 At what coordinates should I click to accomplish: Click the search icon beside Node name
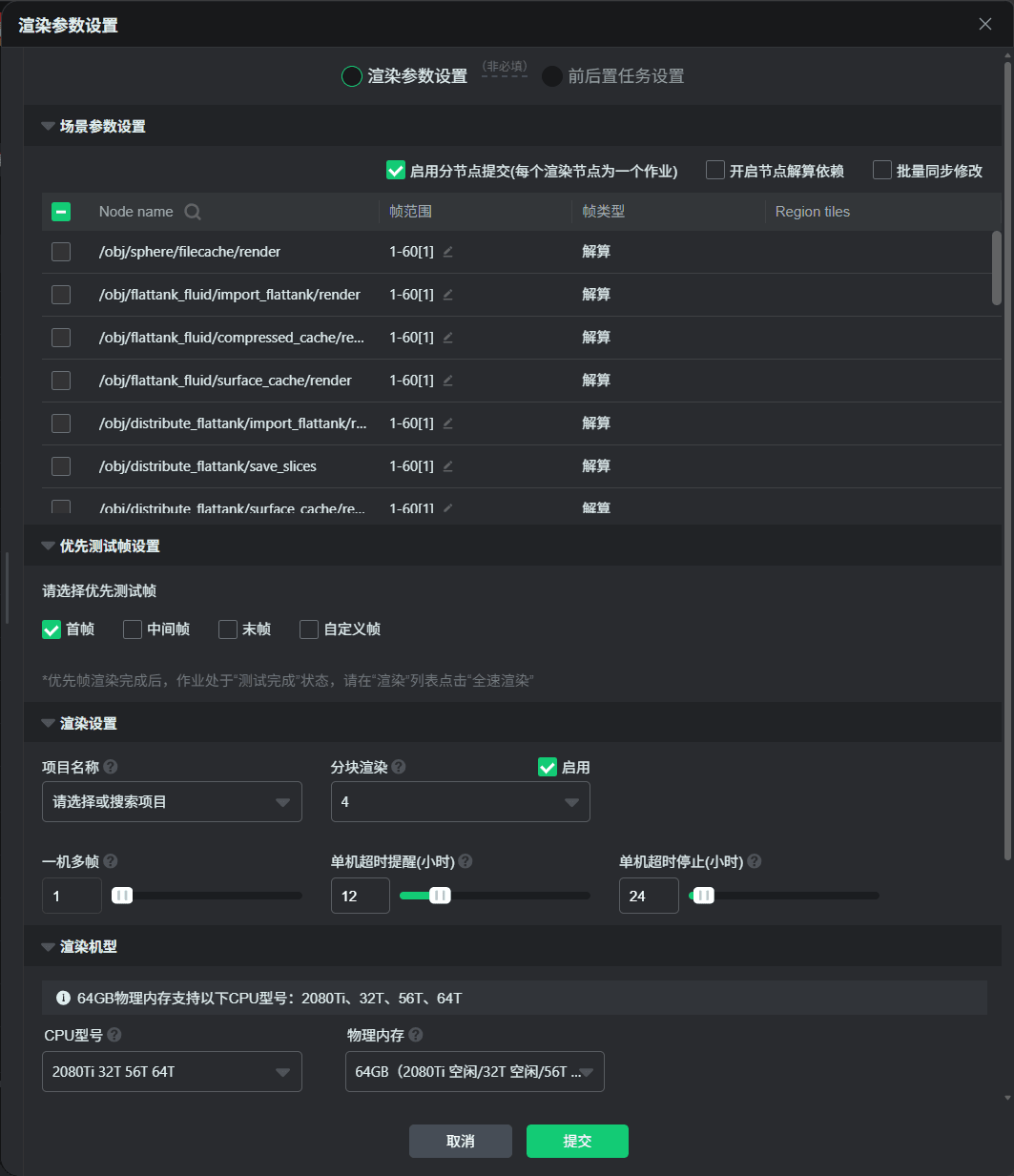click(193, 212)
